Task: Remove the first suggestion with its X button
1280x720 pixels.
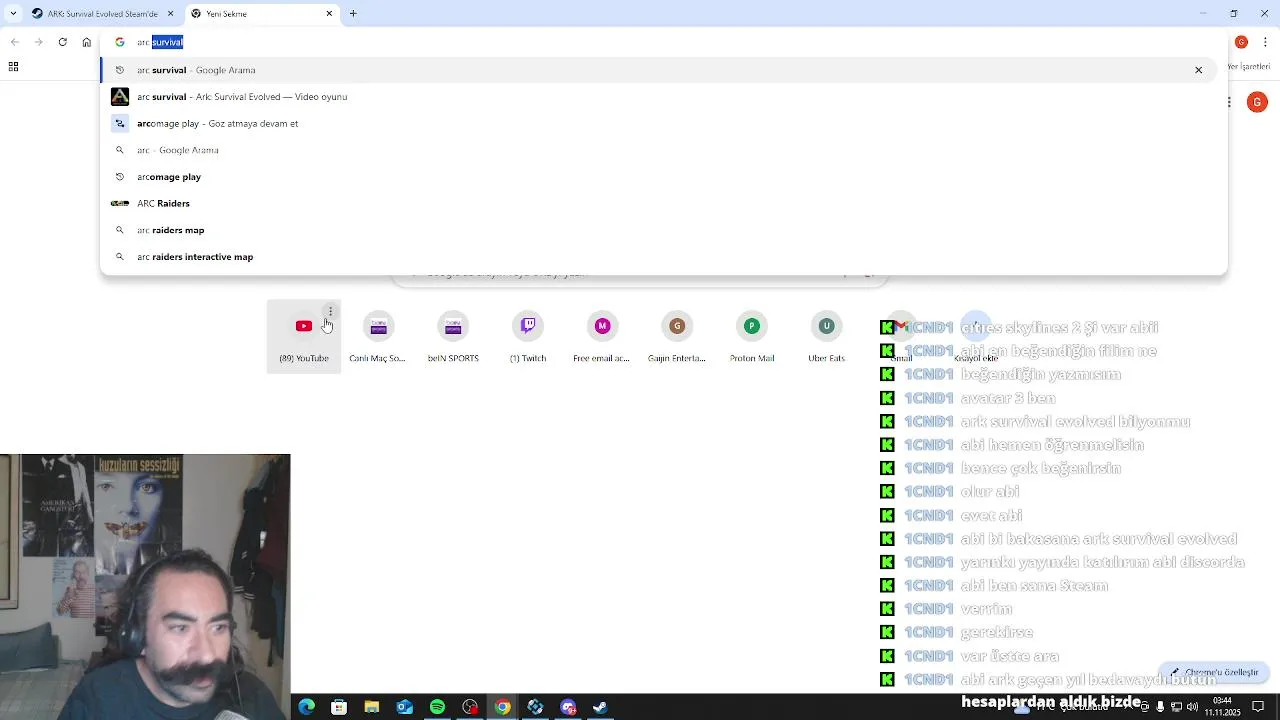Action: point(1198,70)
